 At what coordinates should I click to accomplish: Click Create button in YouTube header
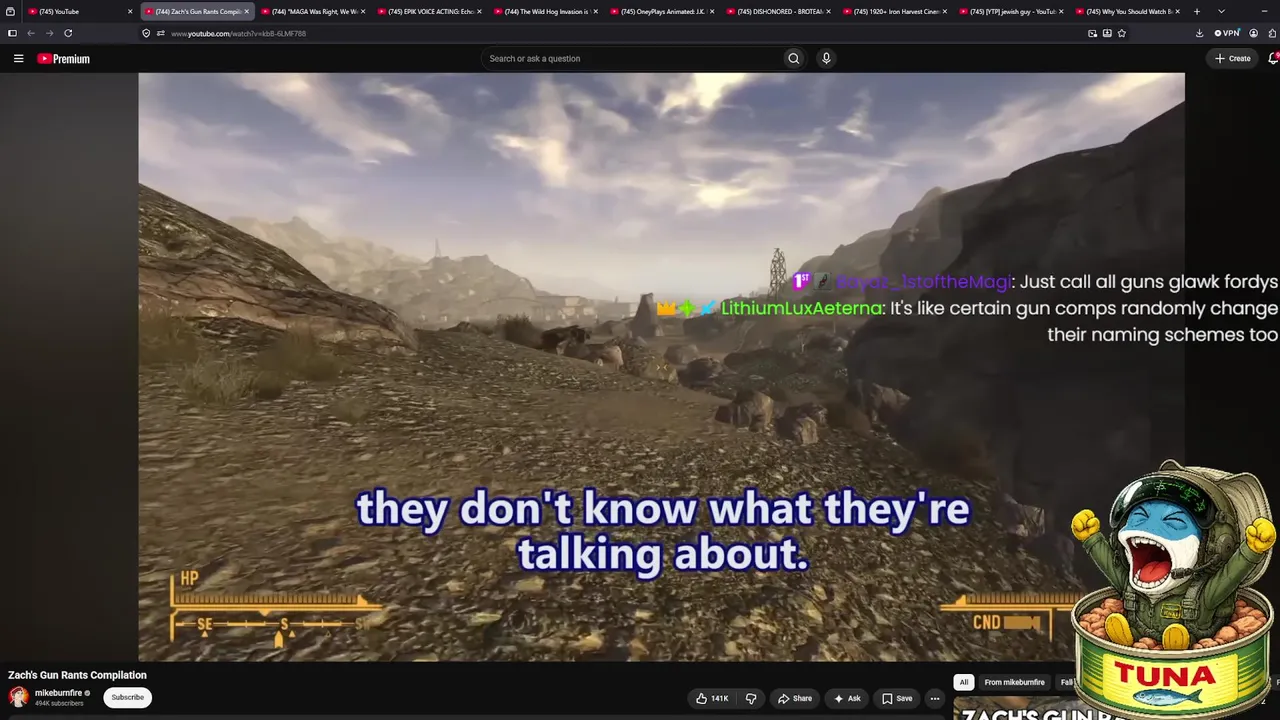pyautogui.click(x=1233, y=59)
